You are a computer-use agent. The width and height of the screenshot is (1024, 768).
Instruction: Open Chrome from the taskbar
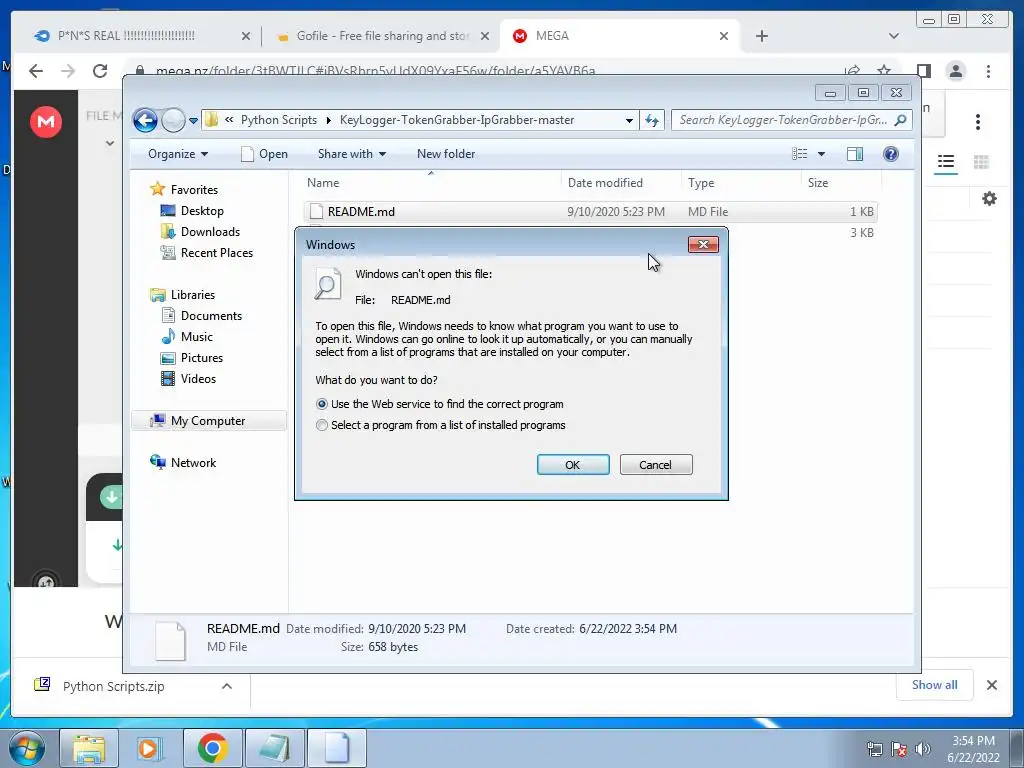(212, 748)
